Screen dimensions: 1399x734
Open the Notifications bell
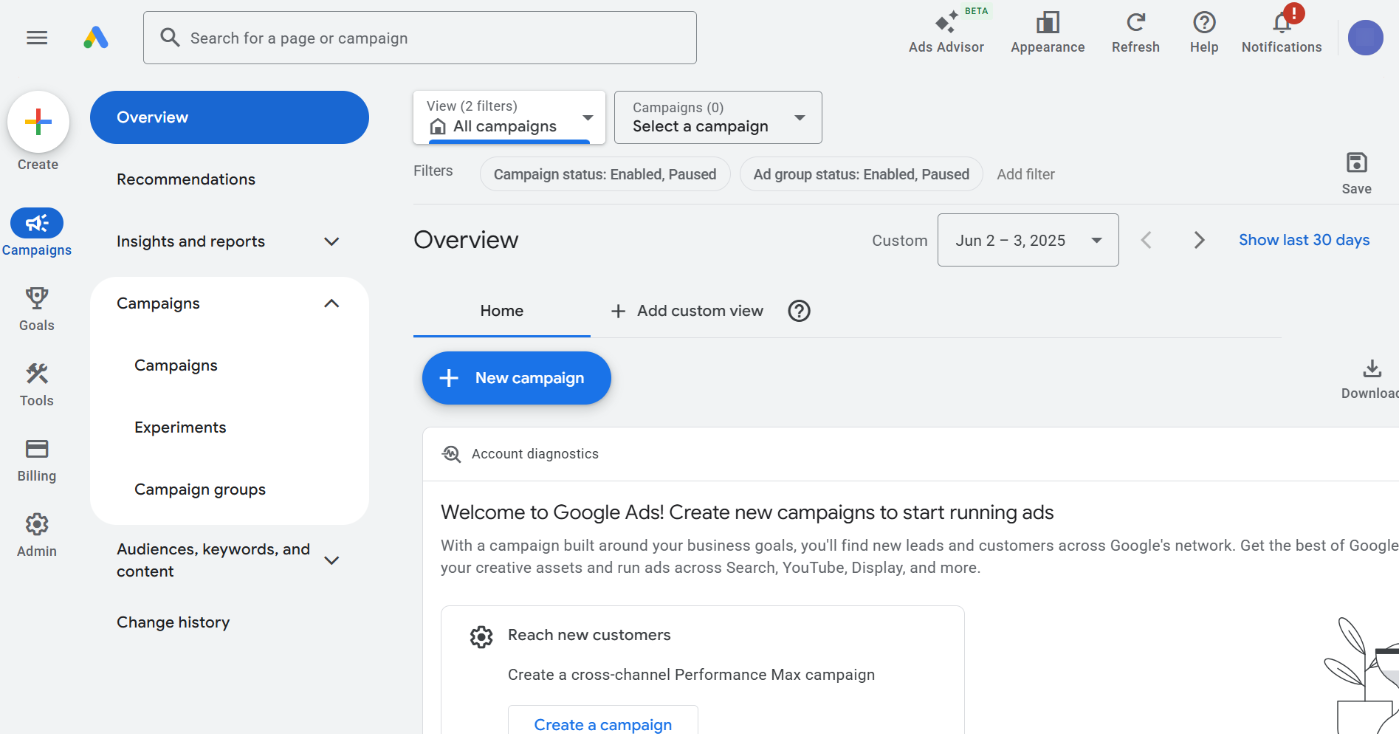[1281, 30]
